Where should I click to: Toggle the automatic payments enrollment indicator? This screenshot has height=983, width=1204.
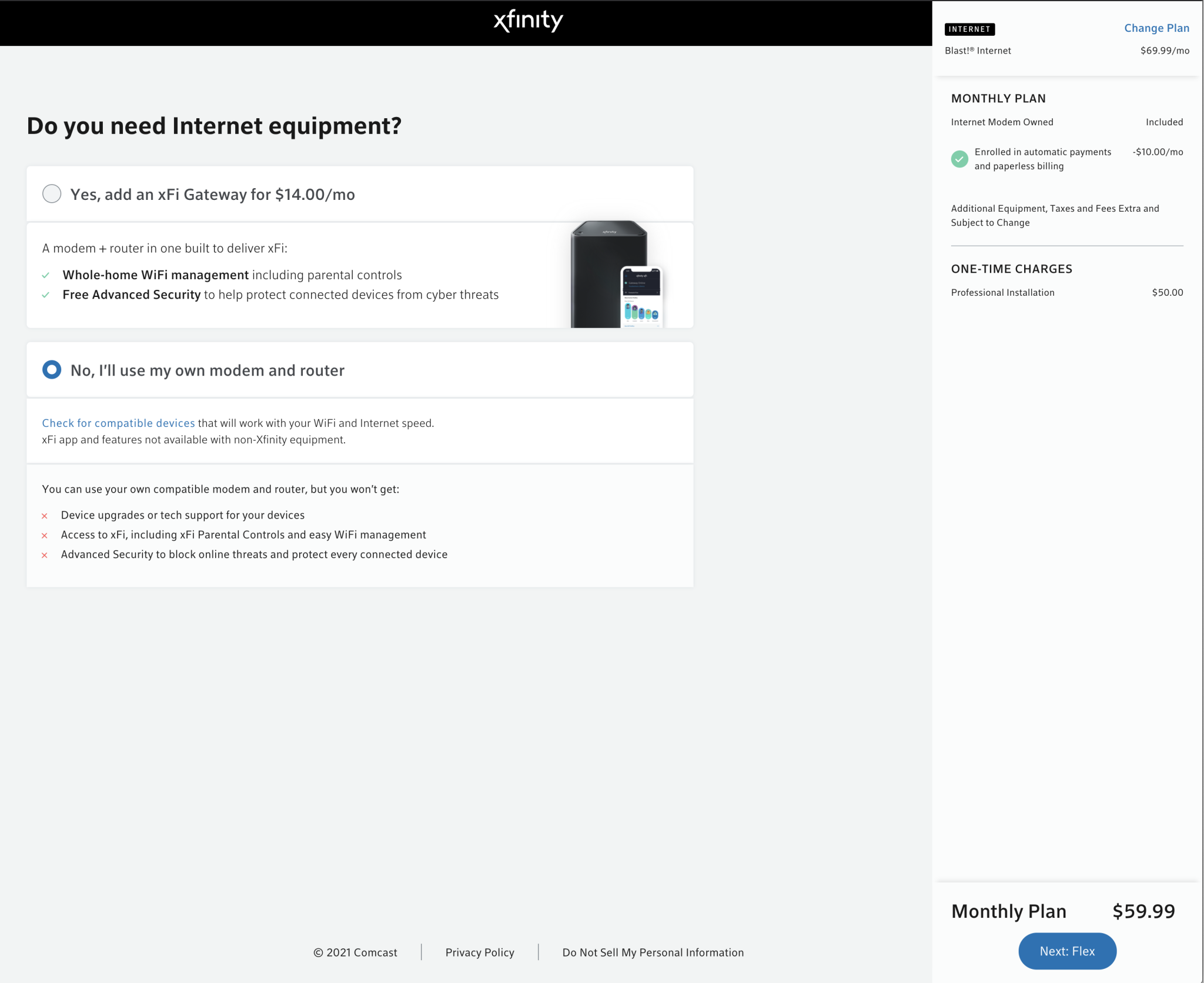point(959,159)
